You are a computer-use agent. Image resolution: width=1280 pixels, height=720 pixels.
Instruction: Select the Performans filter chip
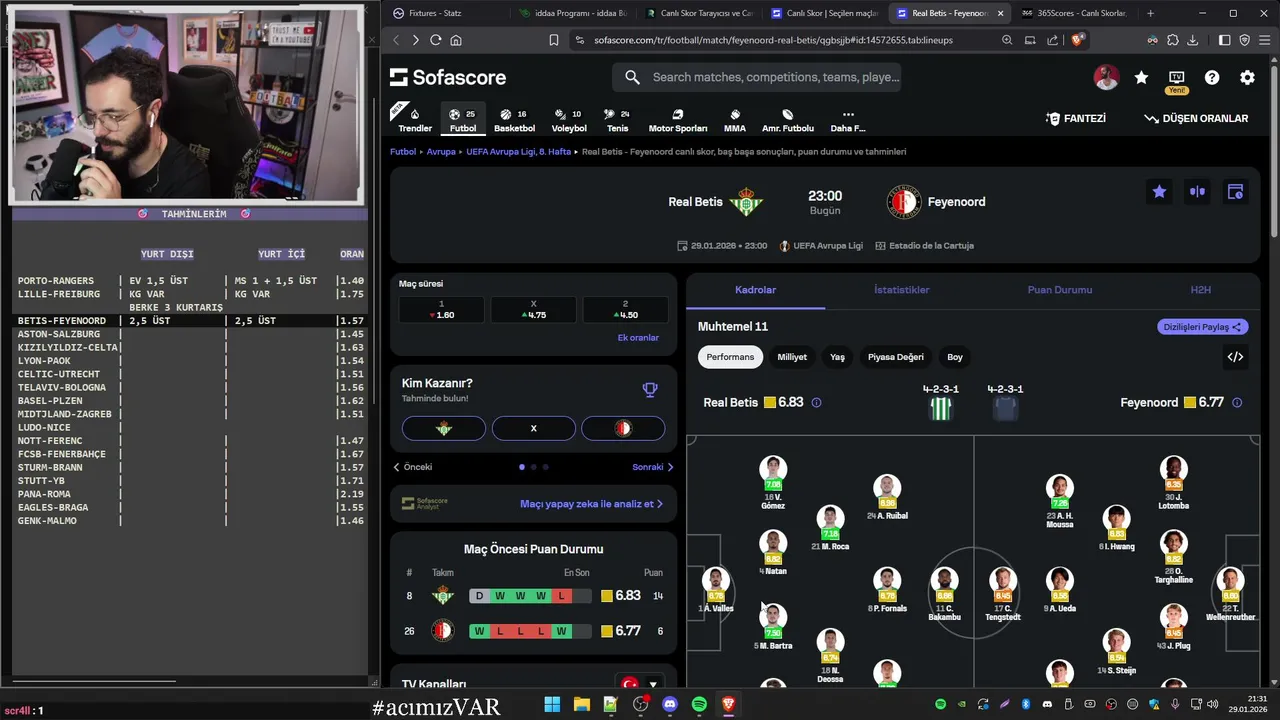pos(730,357)
